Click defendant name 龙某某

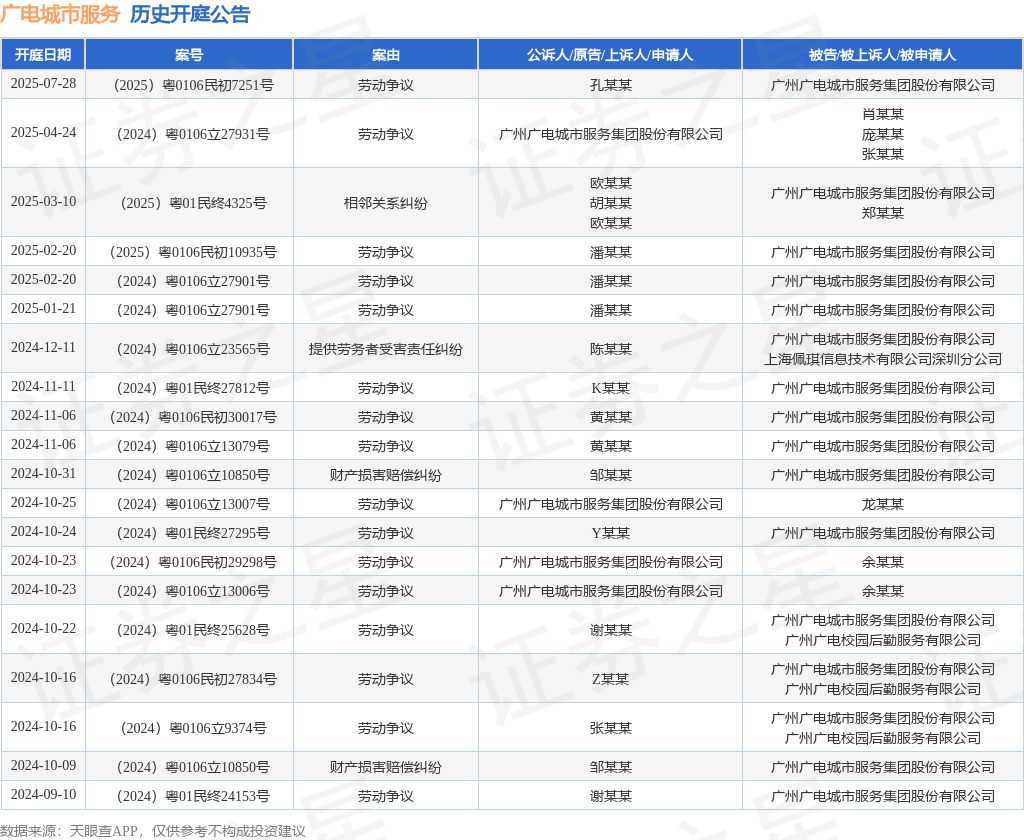(882, 504)
